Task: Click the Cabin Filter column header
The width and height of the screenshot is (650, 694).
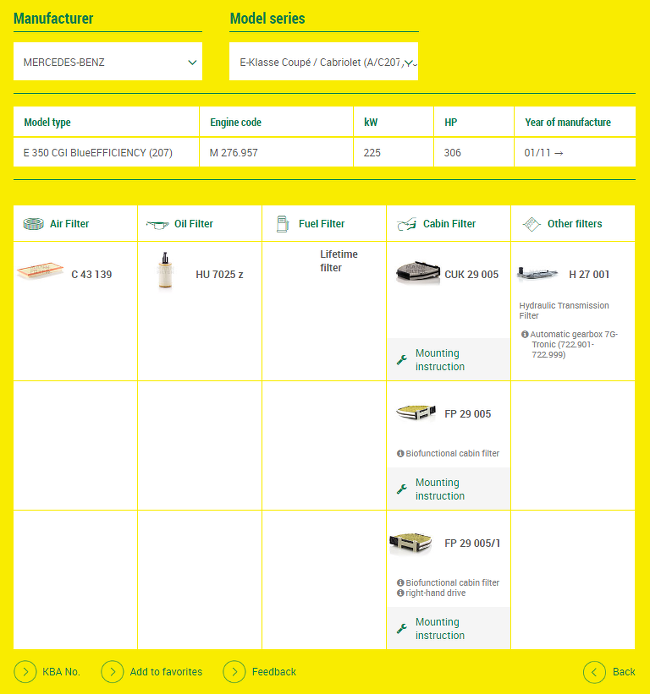Action: (449, 224)
